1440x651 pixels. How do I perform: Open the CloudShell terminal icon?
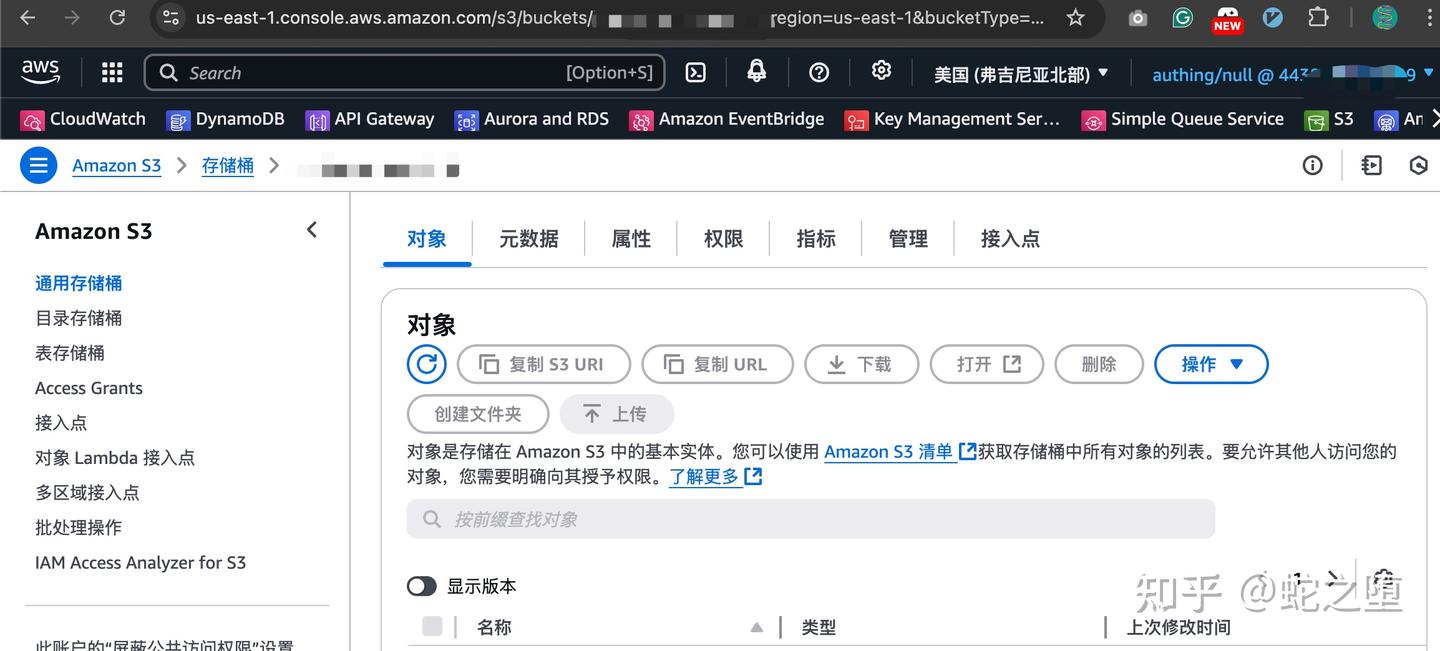click(695, 72)
